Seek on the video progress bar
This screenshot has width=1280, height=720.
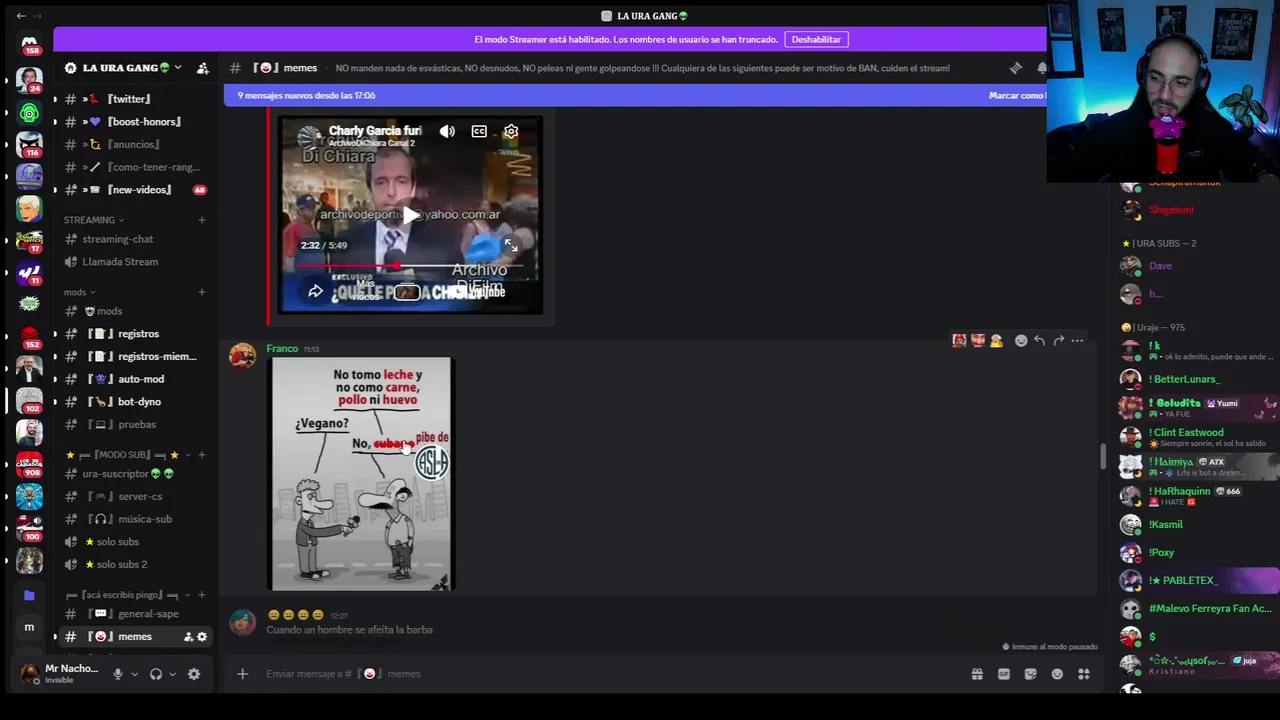(x=411, y=266)
